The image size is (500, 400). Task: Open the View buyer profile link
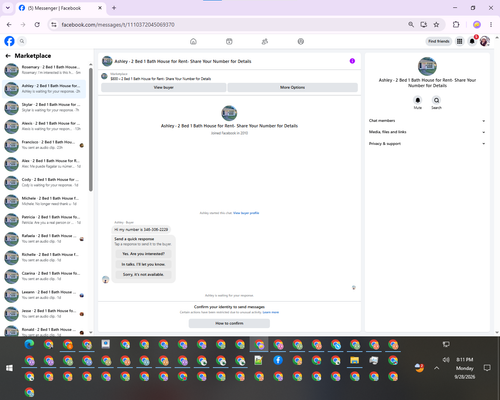tap(246, 213)
